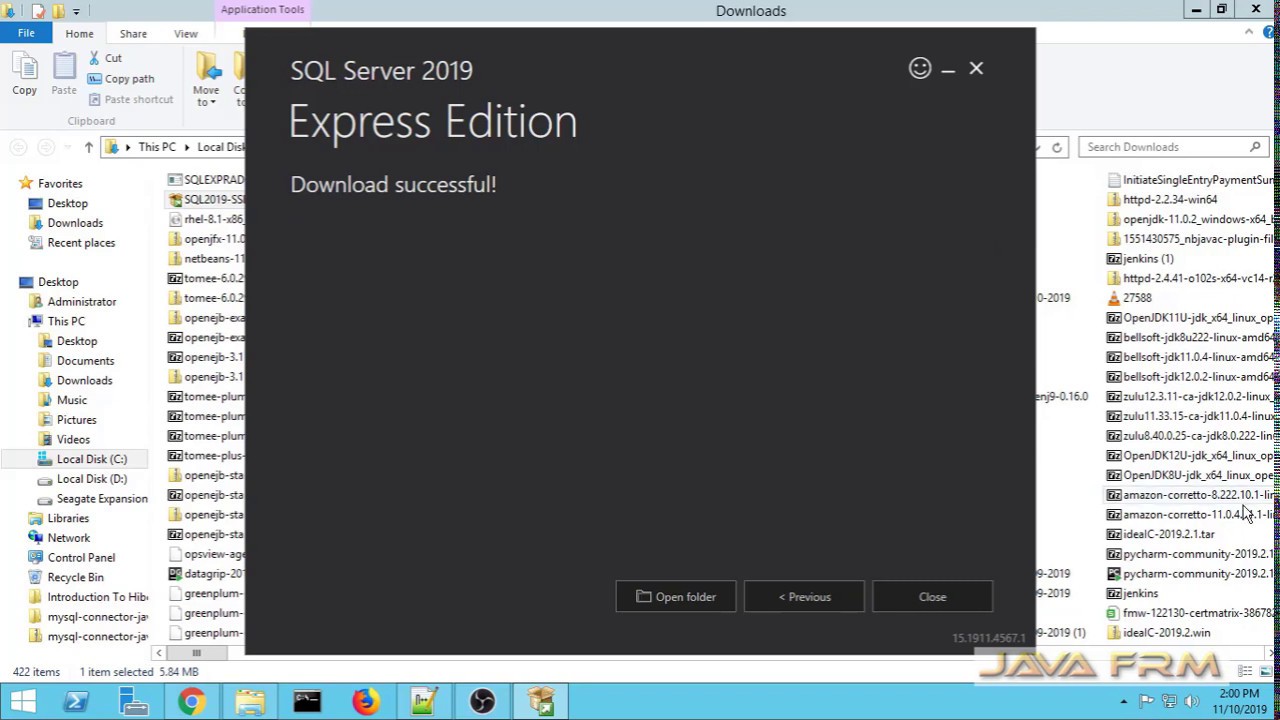Expand the File Explorer ribbon chevron
The width and height of the screenshot is (1280, 720).
click(1248, 33)
